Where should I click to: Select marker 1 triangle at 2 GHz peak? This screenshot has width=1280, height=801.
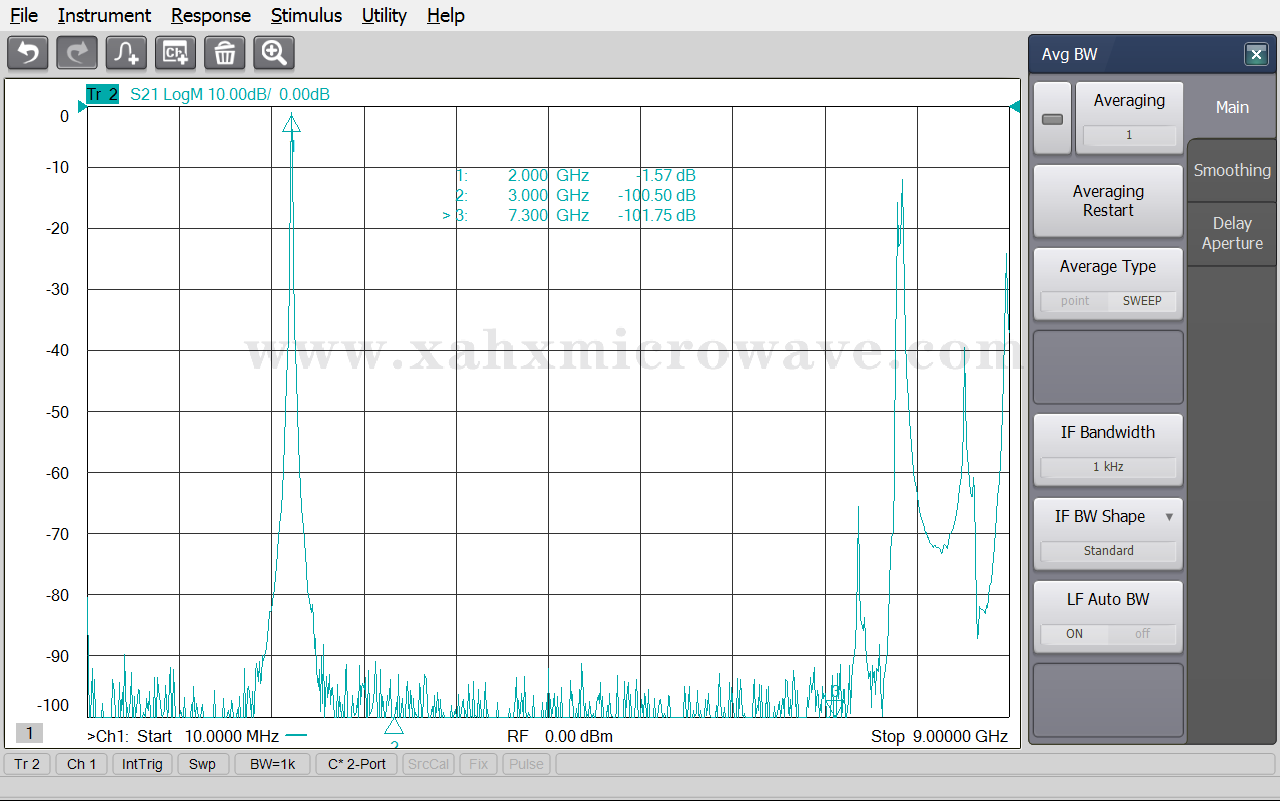(291, 123)
